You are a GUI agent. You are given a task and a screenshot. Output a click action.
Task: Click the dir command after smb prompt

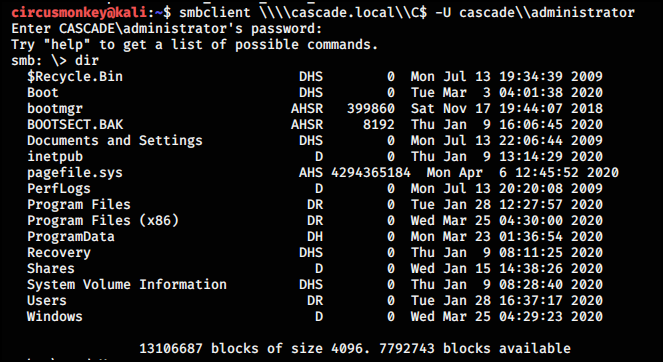click(x=87, y=61)
